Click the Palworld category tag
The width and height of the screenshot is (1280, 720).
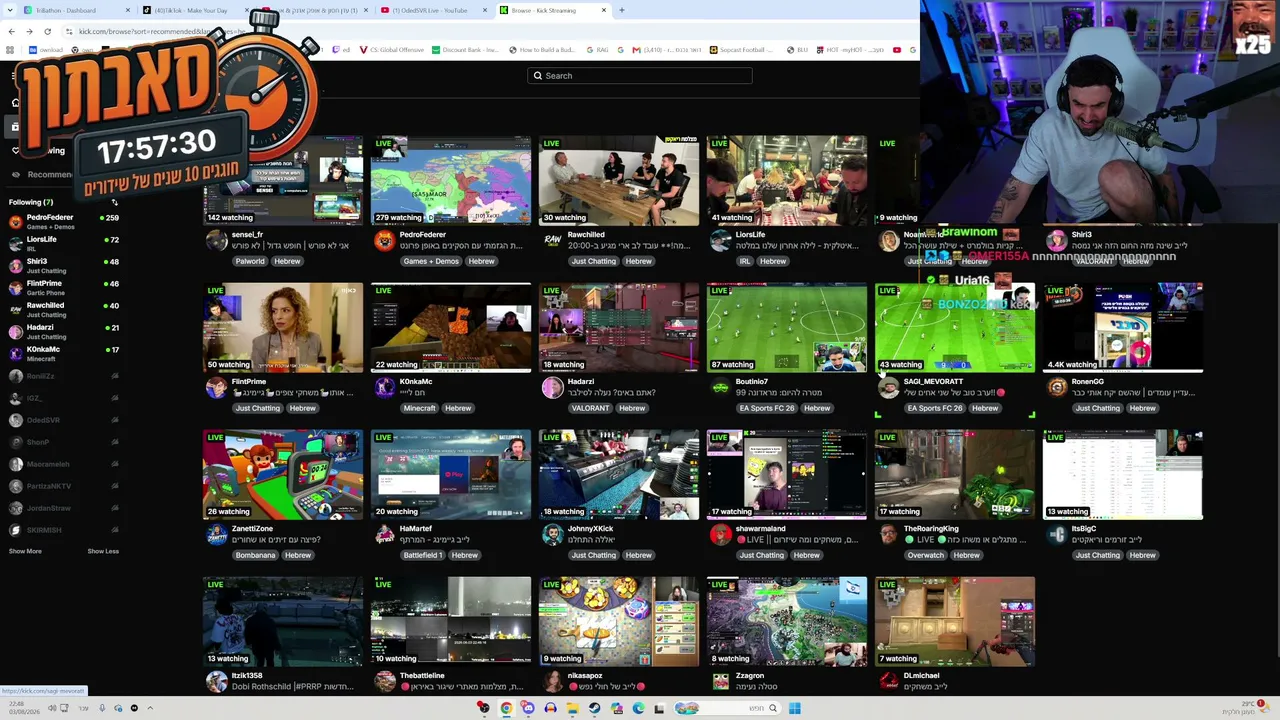pyautogui.click(x=250, y=261)
